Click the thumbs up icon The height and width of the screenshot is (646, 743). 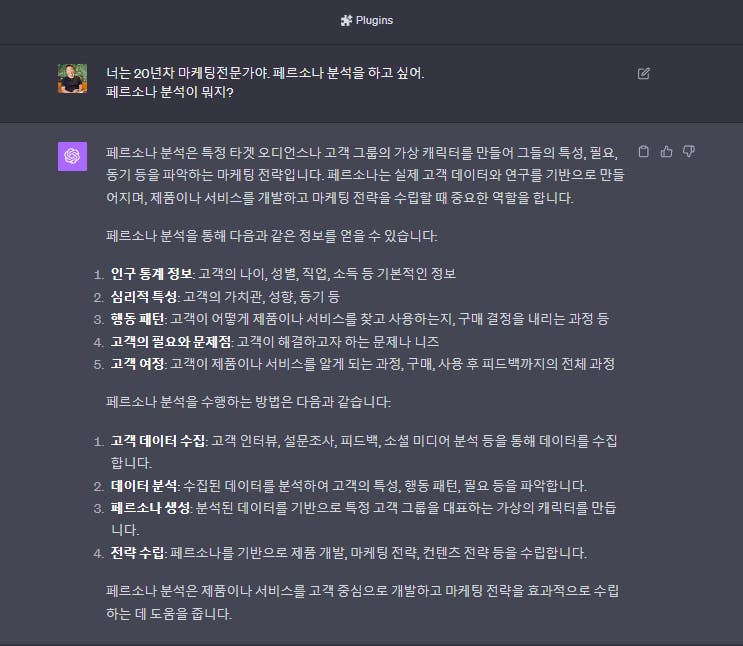tap(666, 151)
